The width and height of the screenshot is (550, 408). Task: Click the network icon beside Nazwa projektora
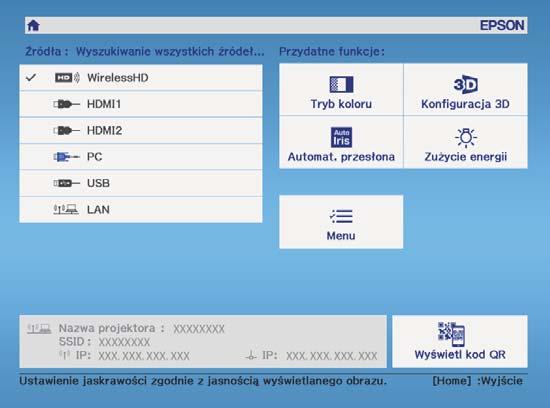tap(39, 329)
